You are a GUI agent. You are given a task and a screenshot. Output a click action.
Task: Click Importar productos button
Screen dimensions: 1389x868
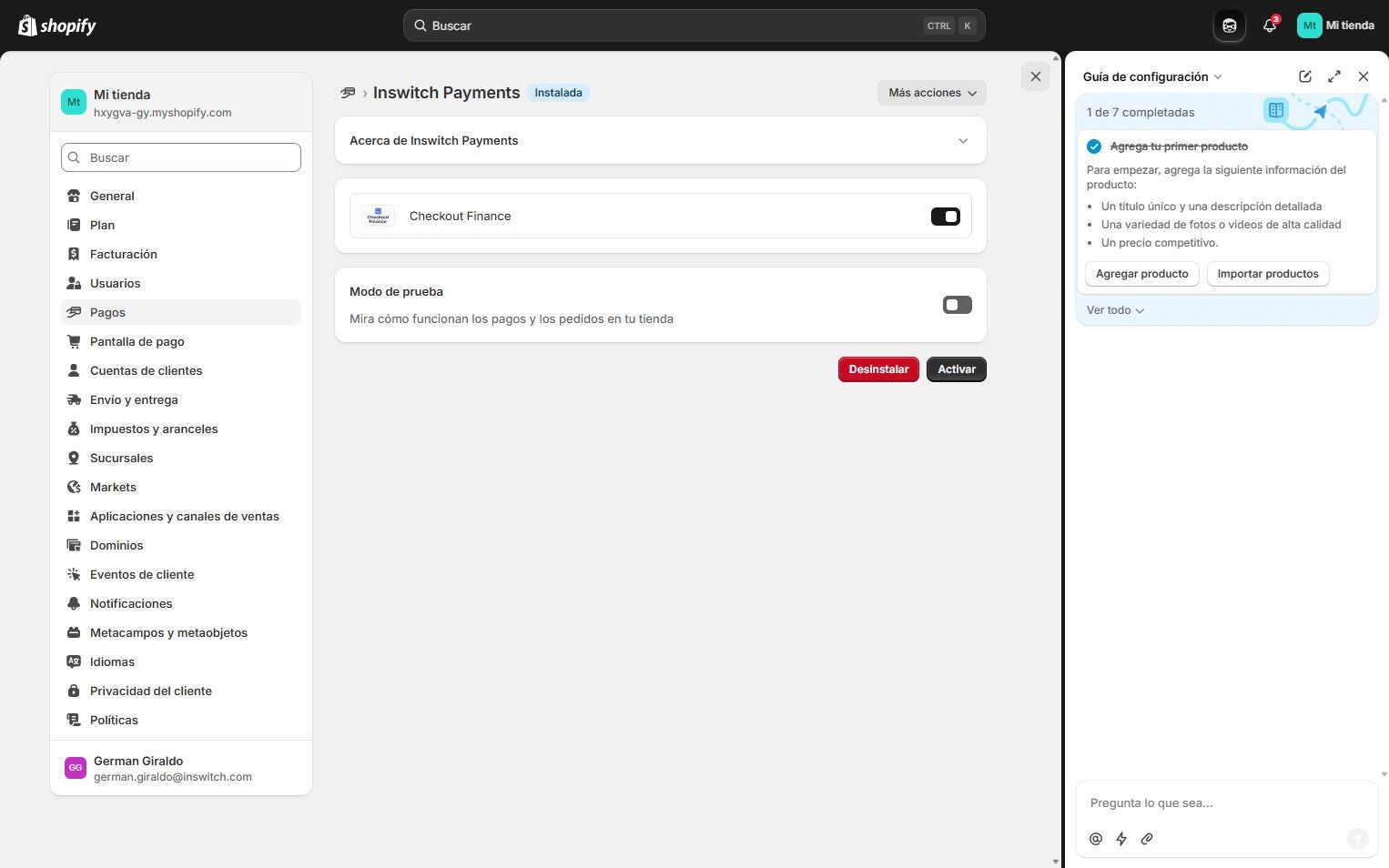click(1268, 274)
